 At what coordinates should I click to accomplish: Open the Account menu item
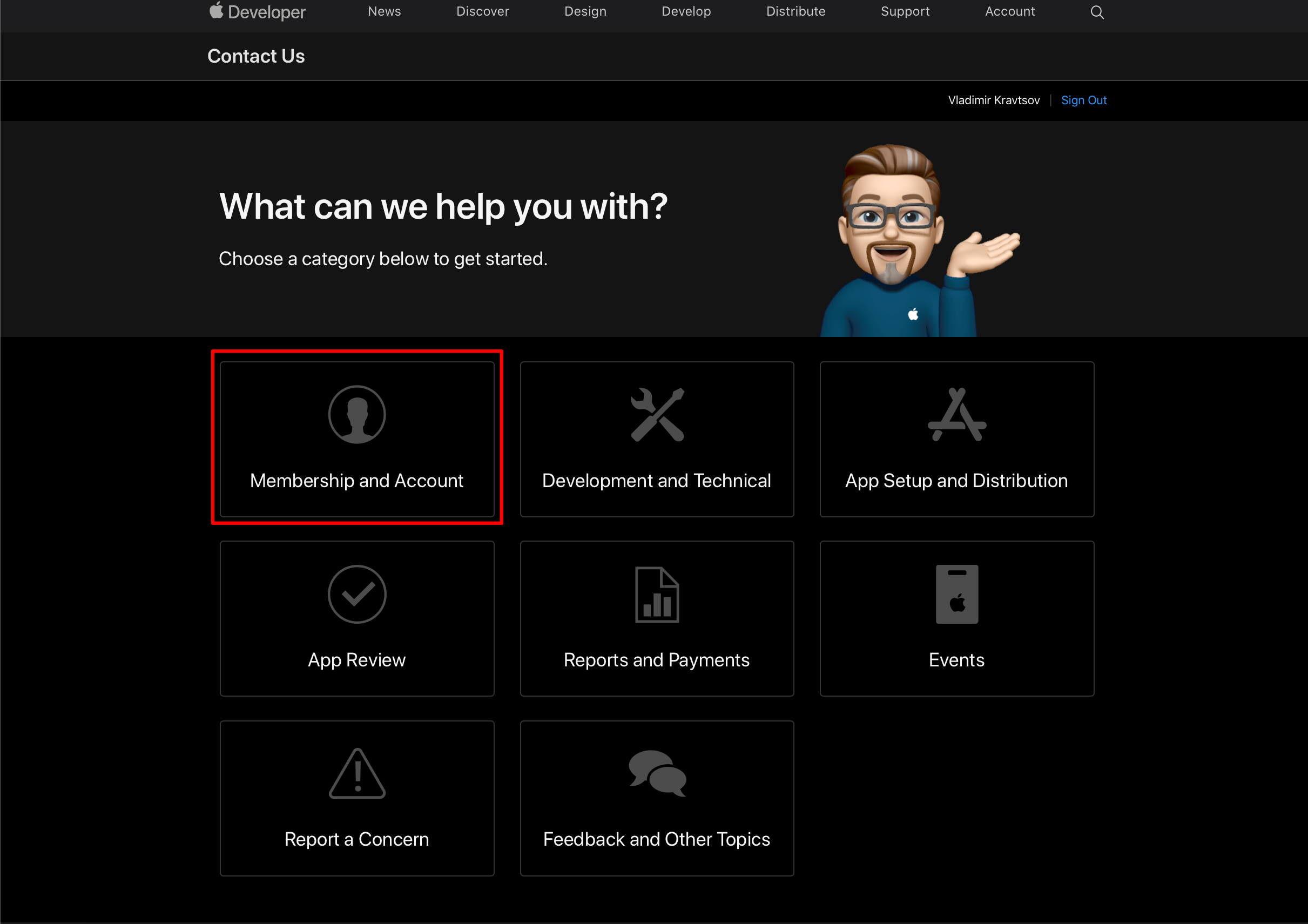click(1009, 11)
